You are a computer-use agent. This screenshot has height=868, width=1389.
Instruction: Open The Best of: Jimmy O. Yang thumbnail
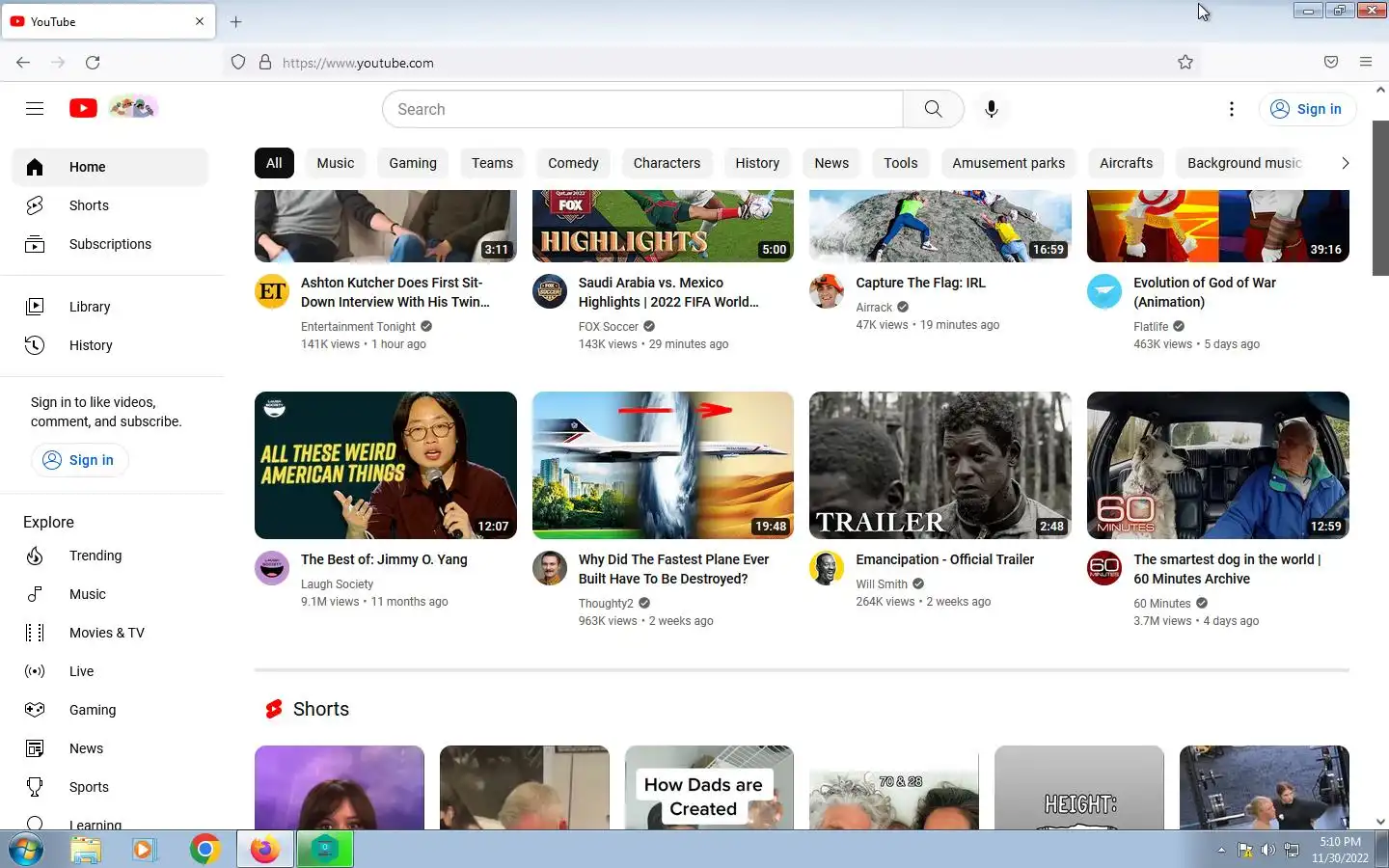tap(386, 465)
